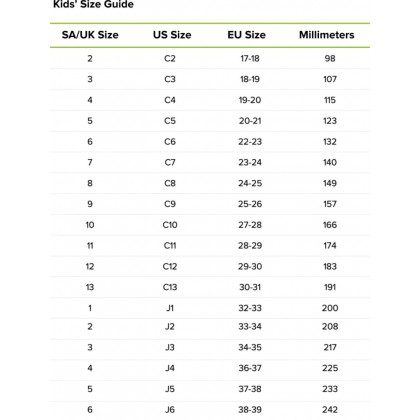The width and height of the screenshot is (420, 420).
Task: Select the 22-23 EU size cell
Action: [x=250, y=142]
